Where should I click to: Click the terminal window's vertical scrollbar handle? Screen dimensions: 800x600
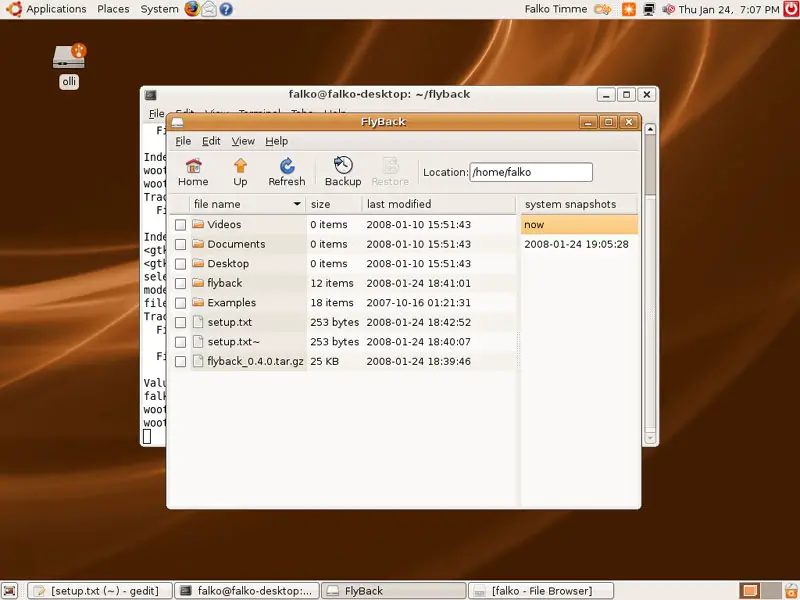click(x=650, y=166)
